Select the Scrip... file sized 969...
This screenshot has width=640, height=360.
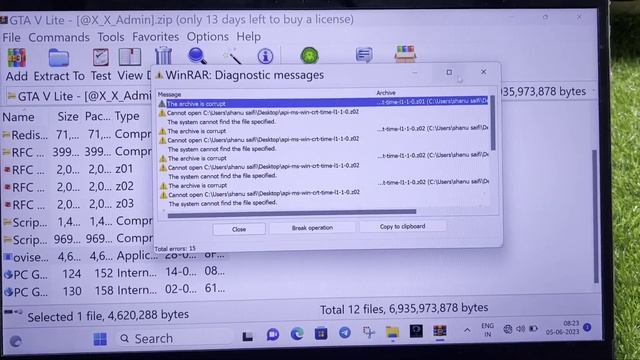77,239
